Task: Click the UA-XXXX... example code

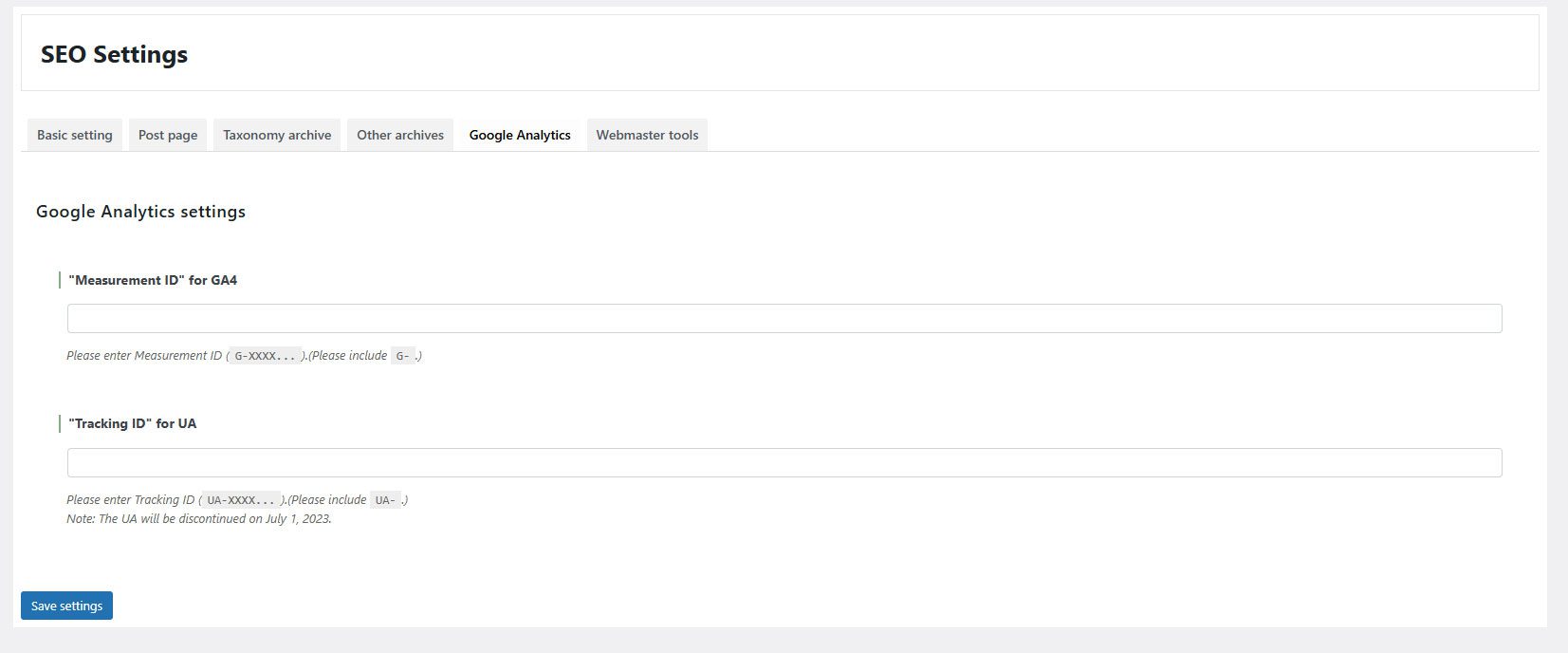Action: (242, 500)
